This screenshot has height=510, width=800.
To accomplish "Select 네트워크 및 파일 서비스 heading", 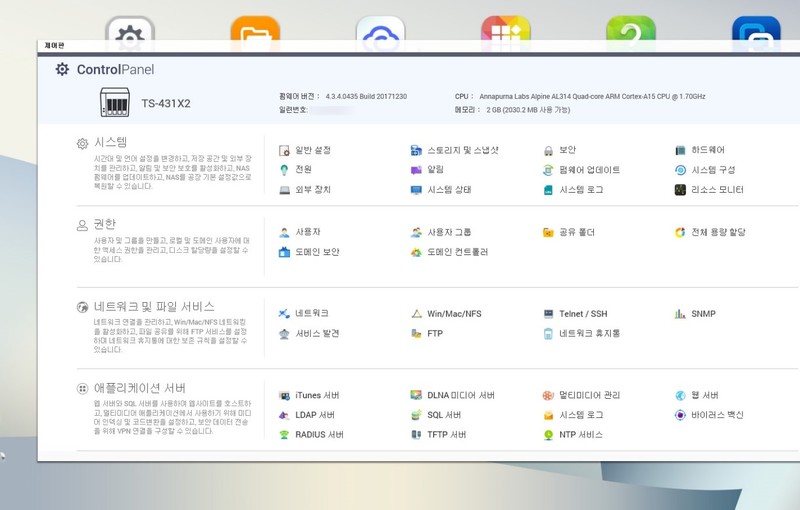I will (x=154, y=307).
